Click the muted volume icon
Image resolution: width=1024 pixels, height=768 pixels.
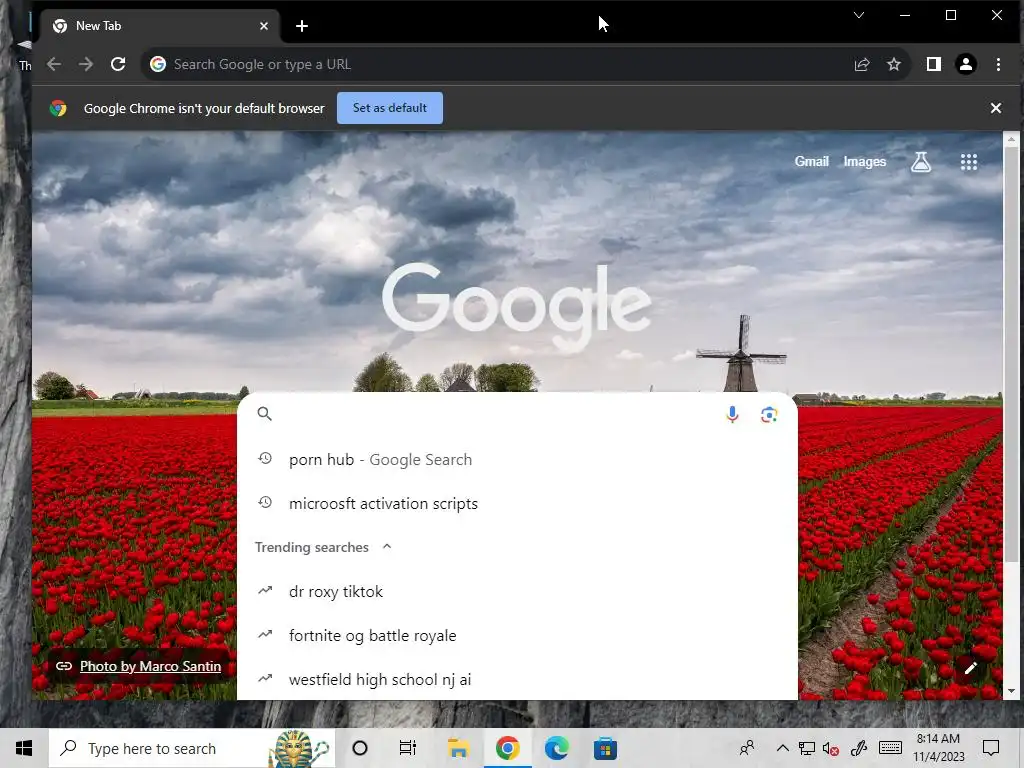pyautogui.click(x=831, y=748)
